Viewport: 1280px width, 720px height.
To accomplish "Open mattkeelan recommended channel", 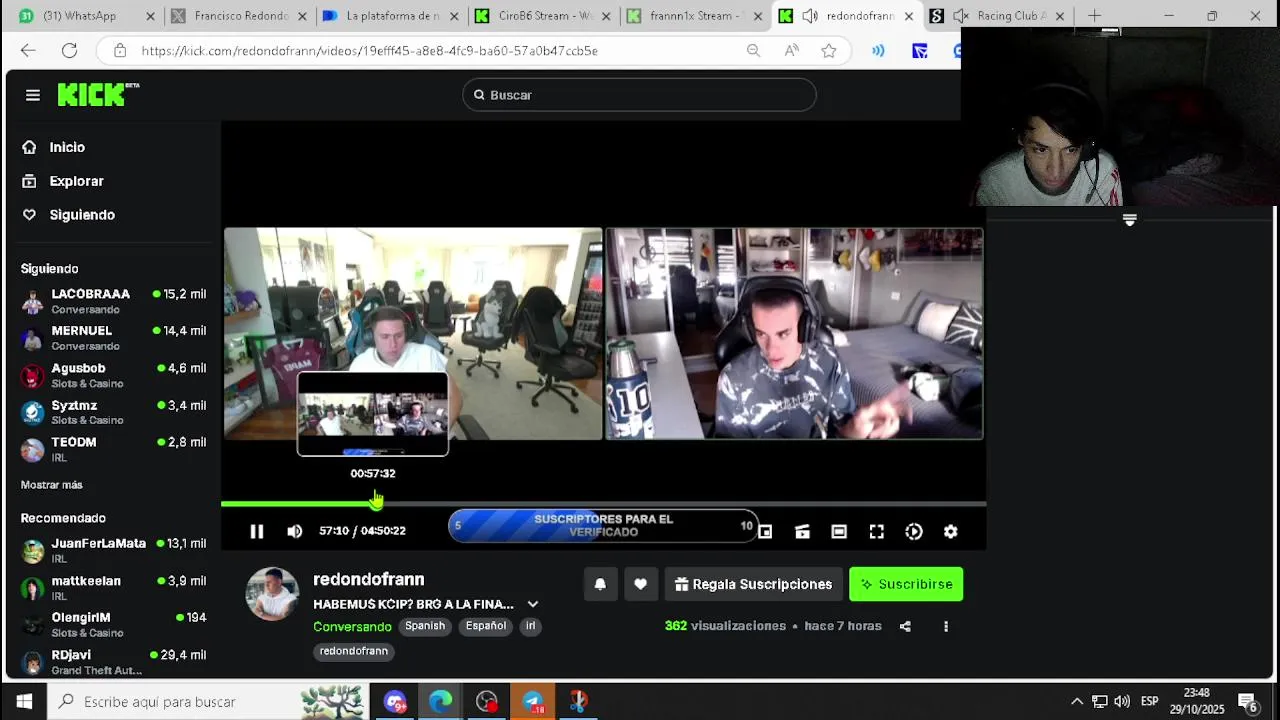I will [x=113, y=588].
